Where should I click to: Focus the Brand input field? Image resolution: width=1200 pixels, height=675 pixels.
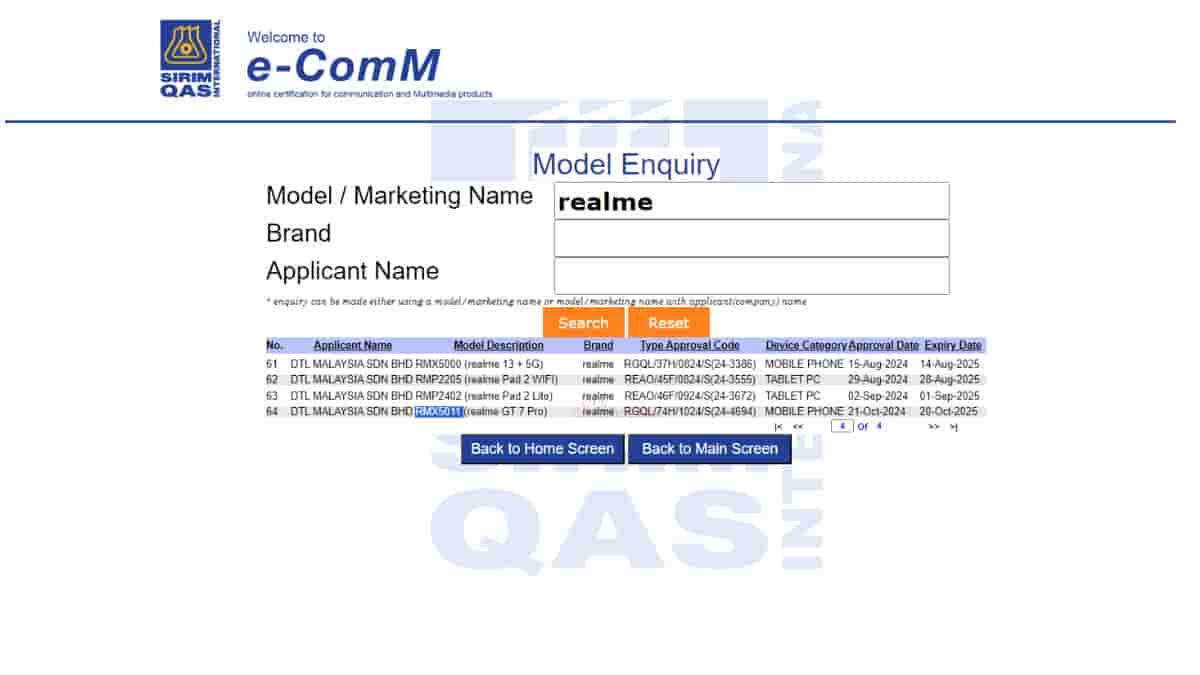[751, 238]
